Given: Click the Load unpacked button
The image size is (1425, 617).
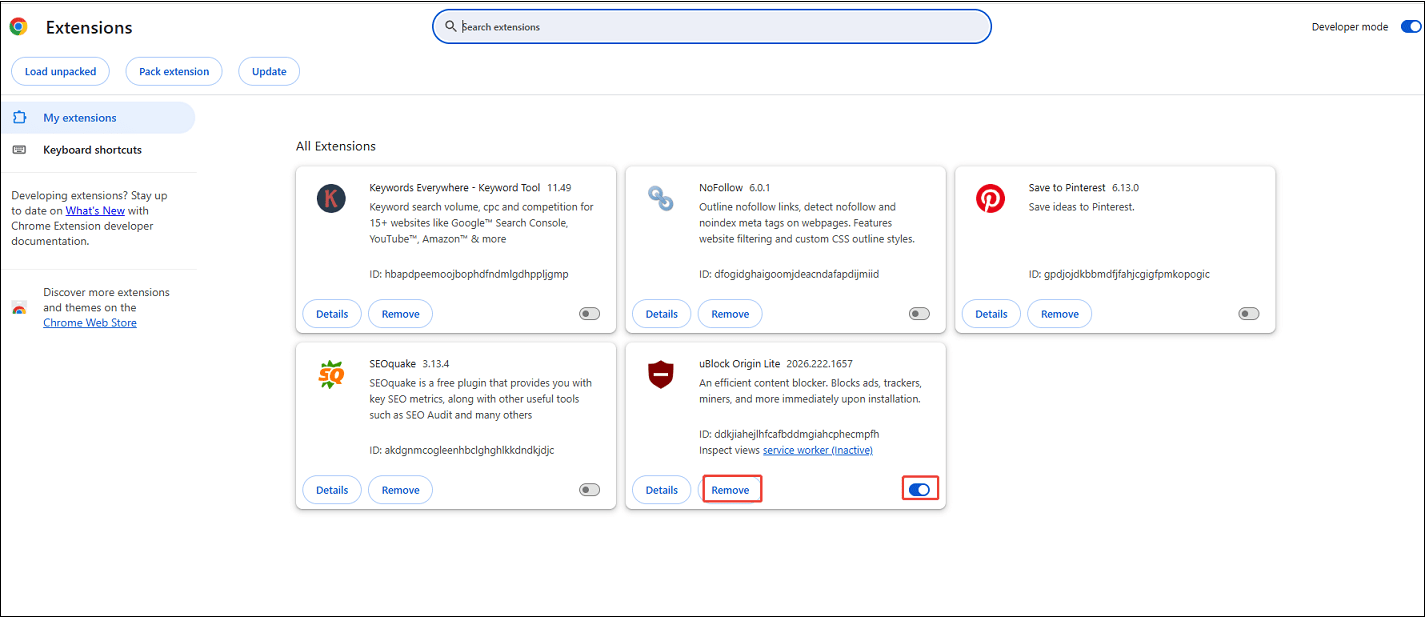Looking at the screenshot, I should pos(60,71).
